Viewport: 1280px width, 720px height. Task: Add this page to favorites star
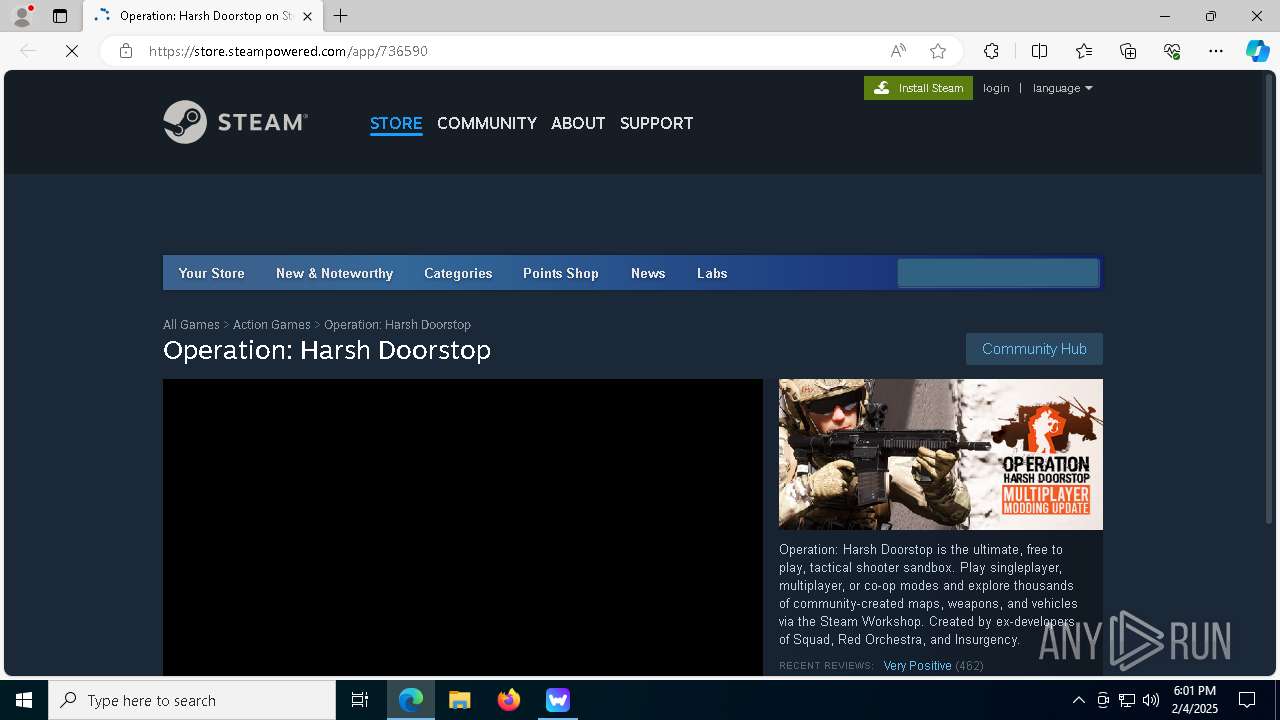[938, 51]
